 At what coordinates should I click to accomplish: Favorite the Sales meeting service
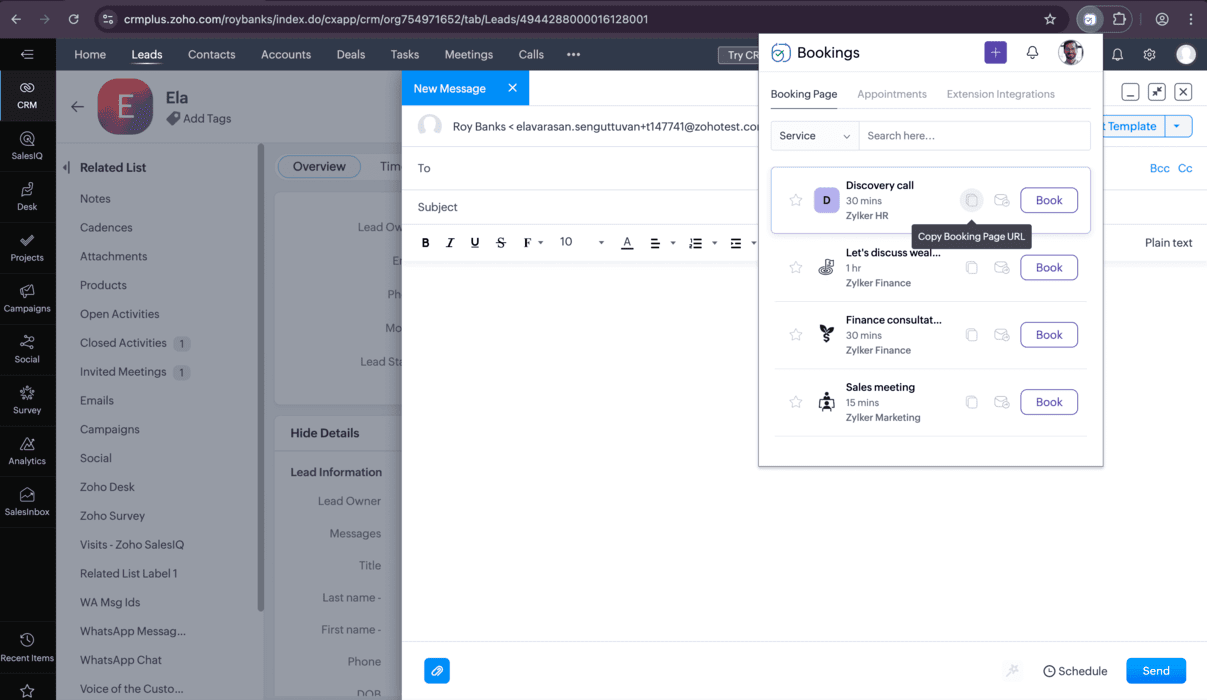coord(796,402)
